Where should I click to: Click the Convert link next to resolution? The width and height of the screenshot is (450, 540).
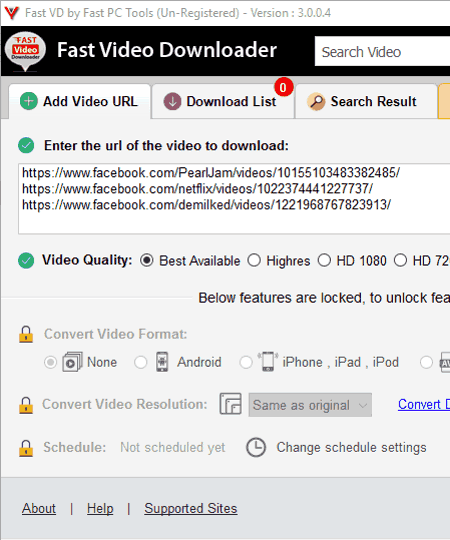(424, 404)
